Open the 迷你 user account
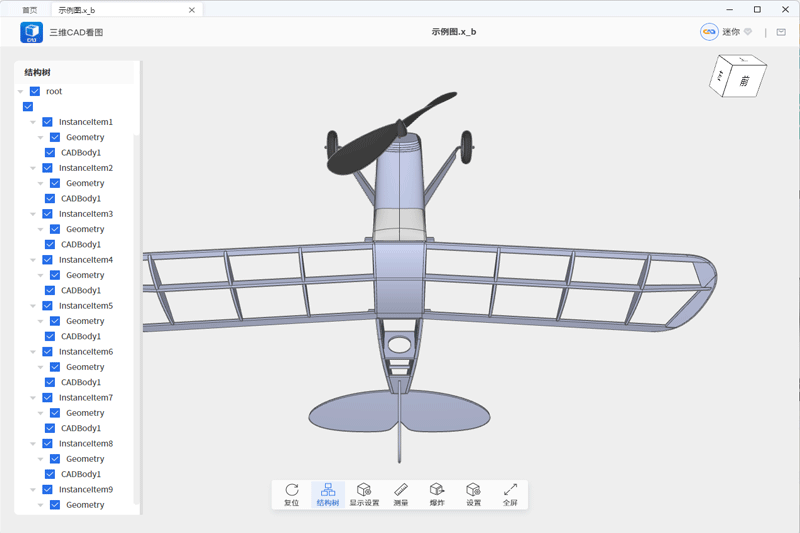This screenshot has height=533, width=800. click(728, 32)
